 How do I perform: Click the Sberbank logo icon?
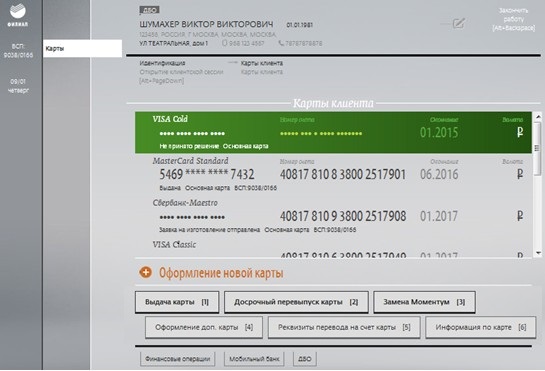point(18,10)
